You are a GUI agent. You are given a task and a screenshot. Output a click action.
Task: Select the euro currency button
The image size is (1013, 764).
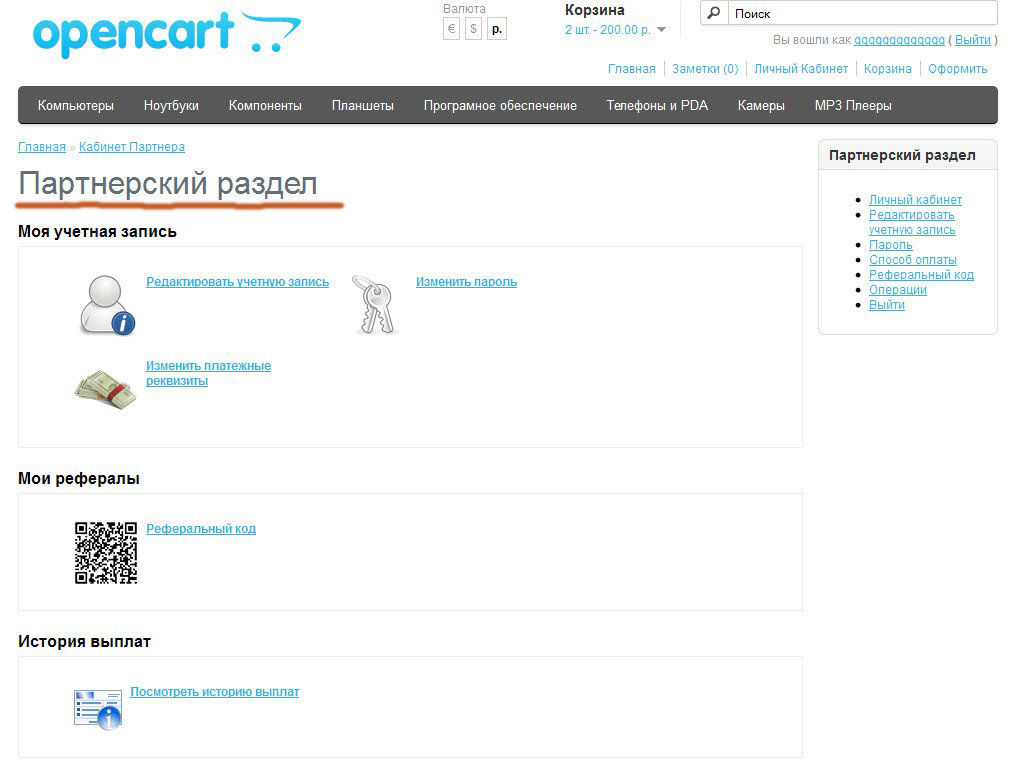click(x=451, y=29)
